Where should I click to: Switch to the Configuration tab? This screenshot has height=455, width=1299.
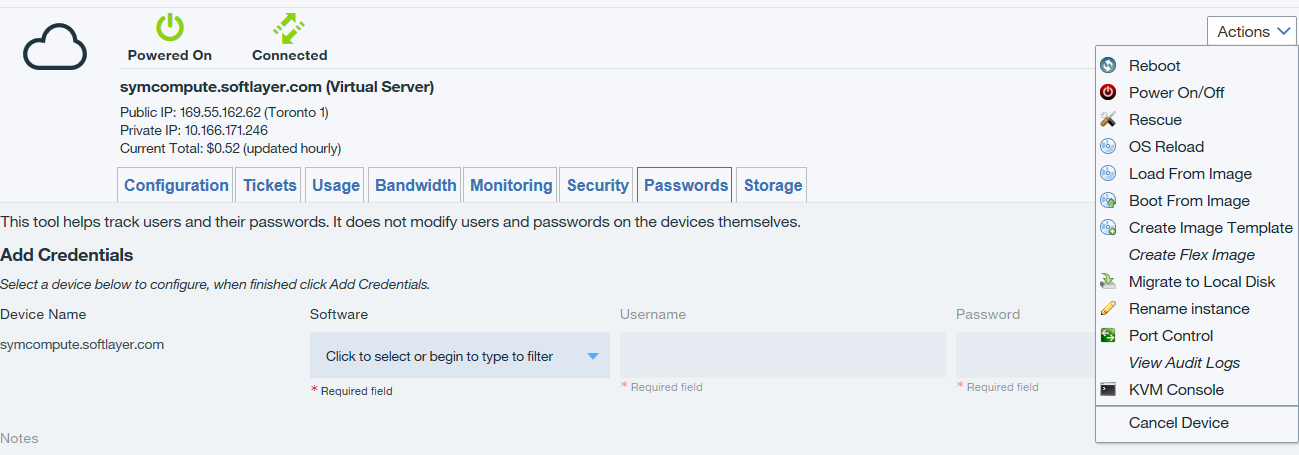[176, 185]
